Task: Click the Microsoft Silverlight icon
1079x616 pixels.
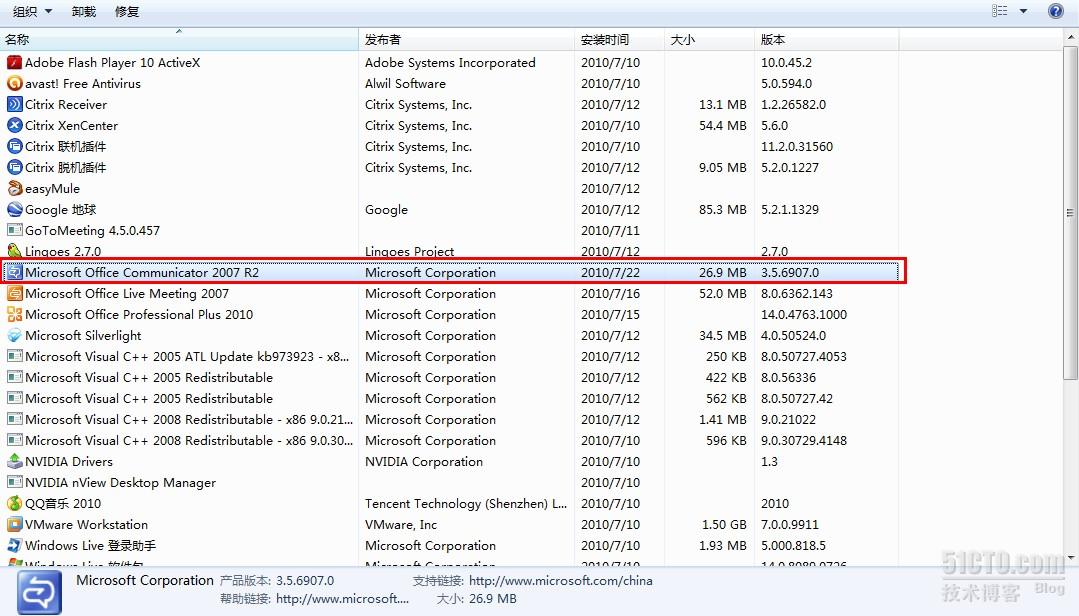Action: (x=14, y=335)
